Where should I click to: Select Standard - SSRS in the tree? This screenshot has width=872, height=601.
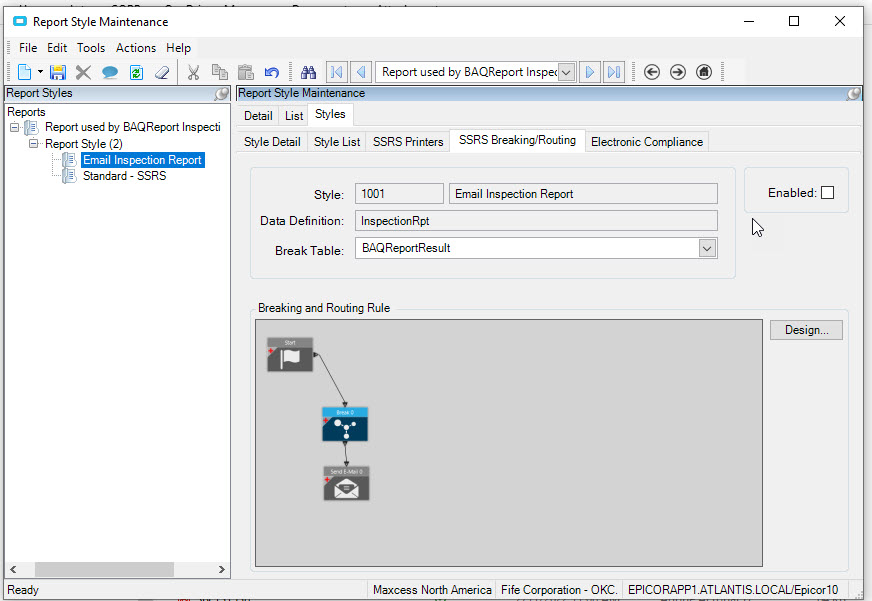(124, 176)
